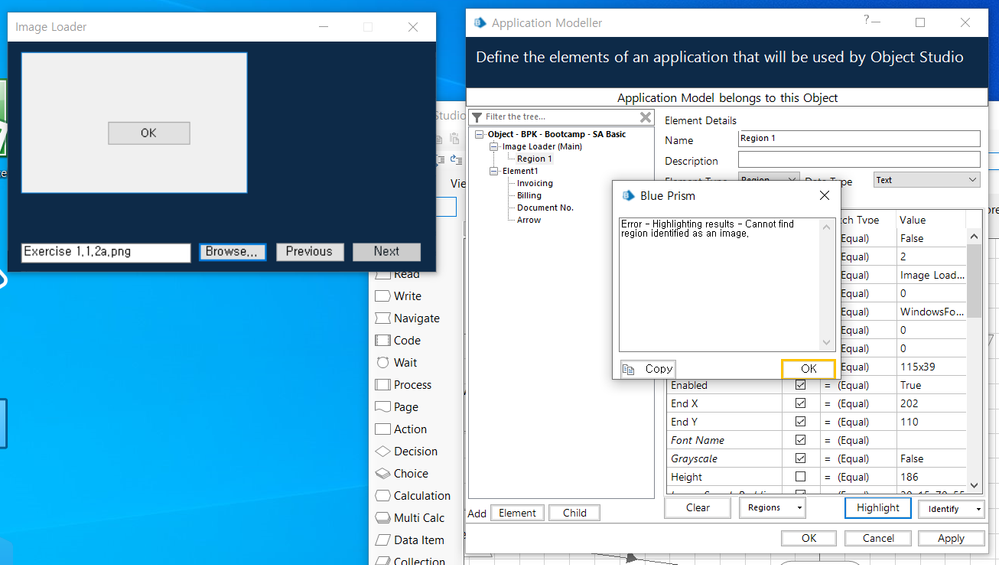Open the Data Type Text dropdown
This screenshot has width=999, height=565.
tap(926, 180)
